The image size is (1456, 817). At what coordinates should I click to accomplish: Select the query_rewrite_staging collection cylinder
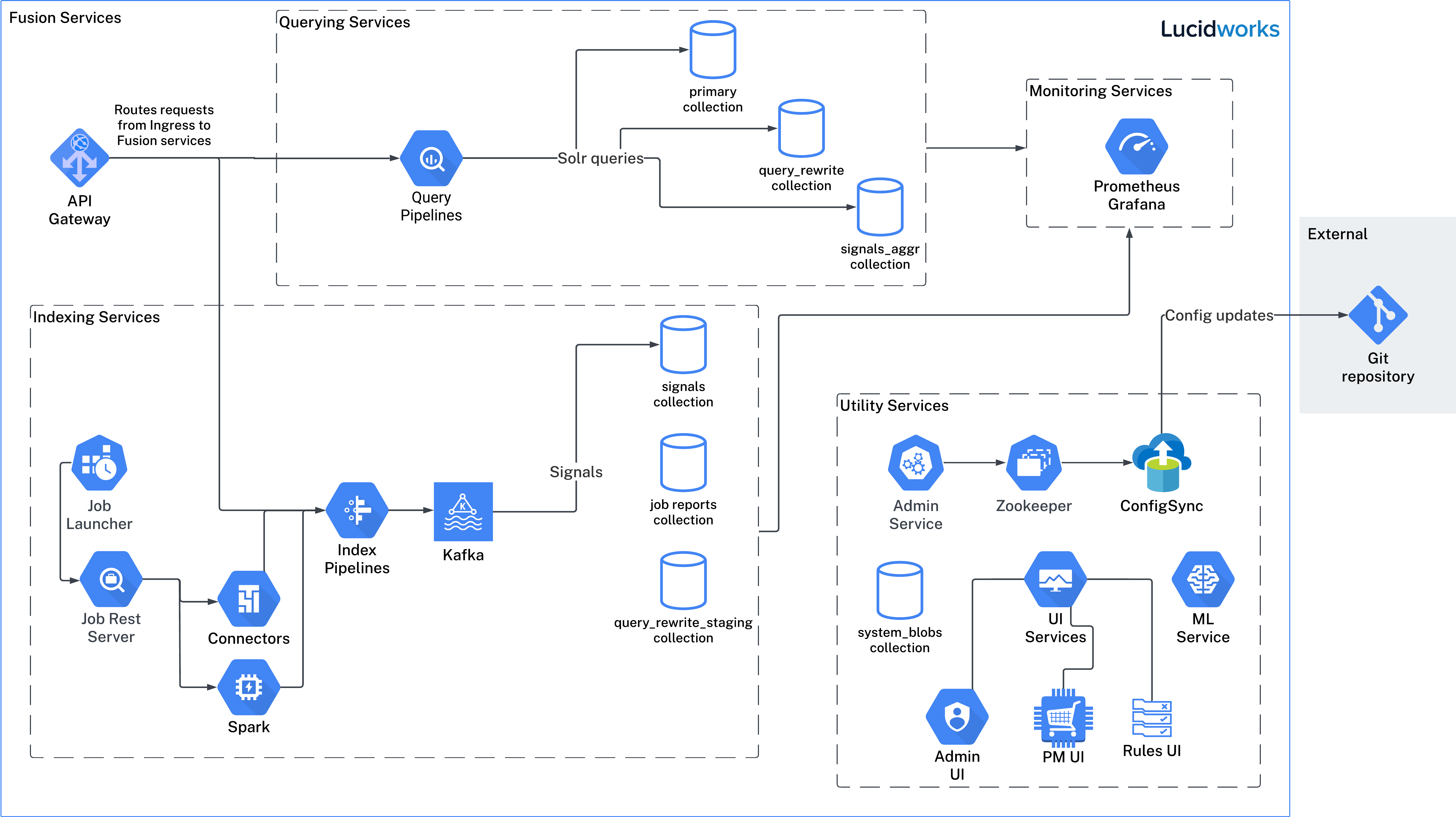(x=683, y=580)
